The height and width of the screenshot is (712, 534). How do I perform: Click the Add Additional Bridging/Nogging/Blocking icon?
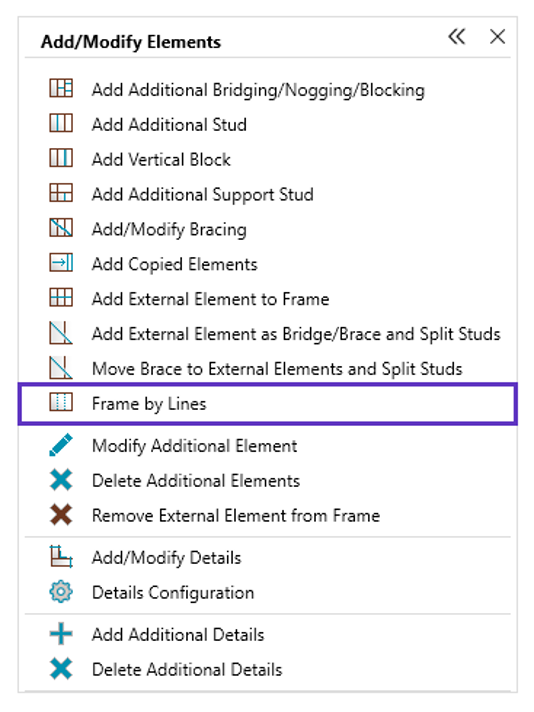(61, 88)
